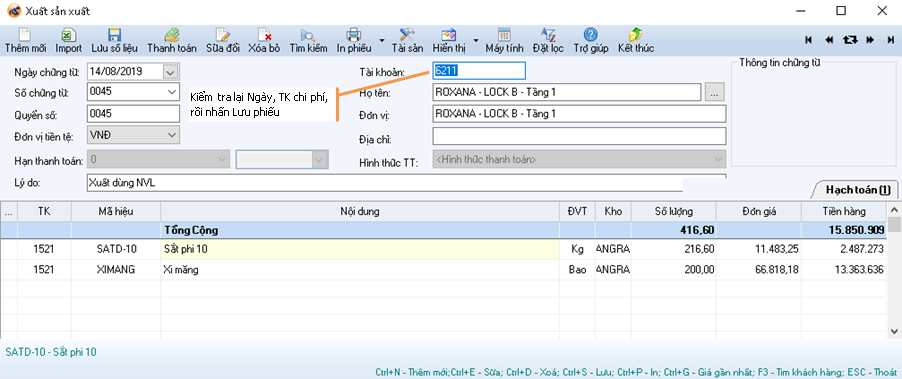Click the Kg unit cell
Viewport: 902px width, 379px height.
578,250
